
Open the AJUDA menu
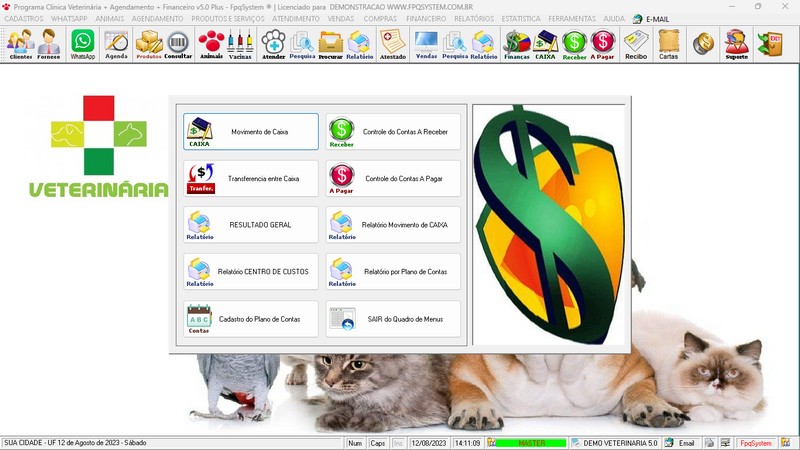tap(614, 19)
